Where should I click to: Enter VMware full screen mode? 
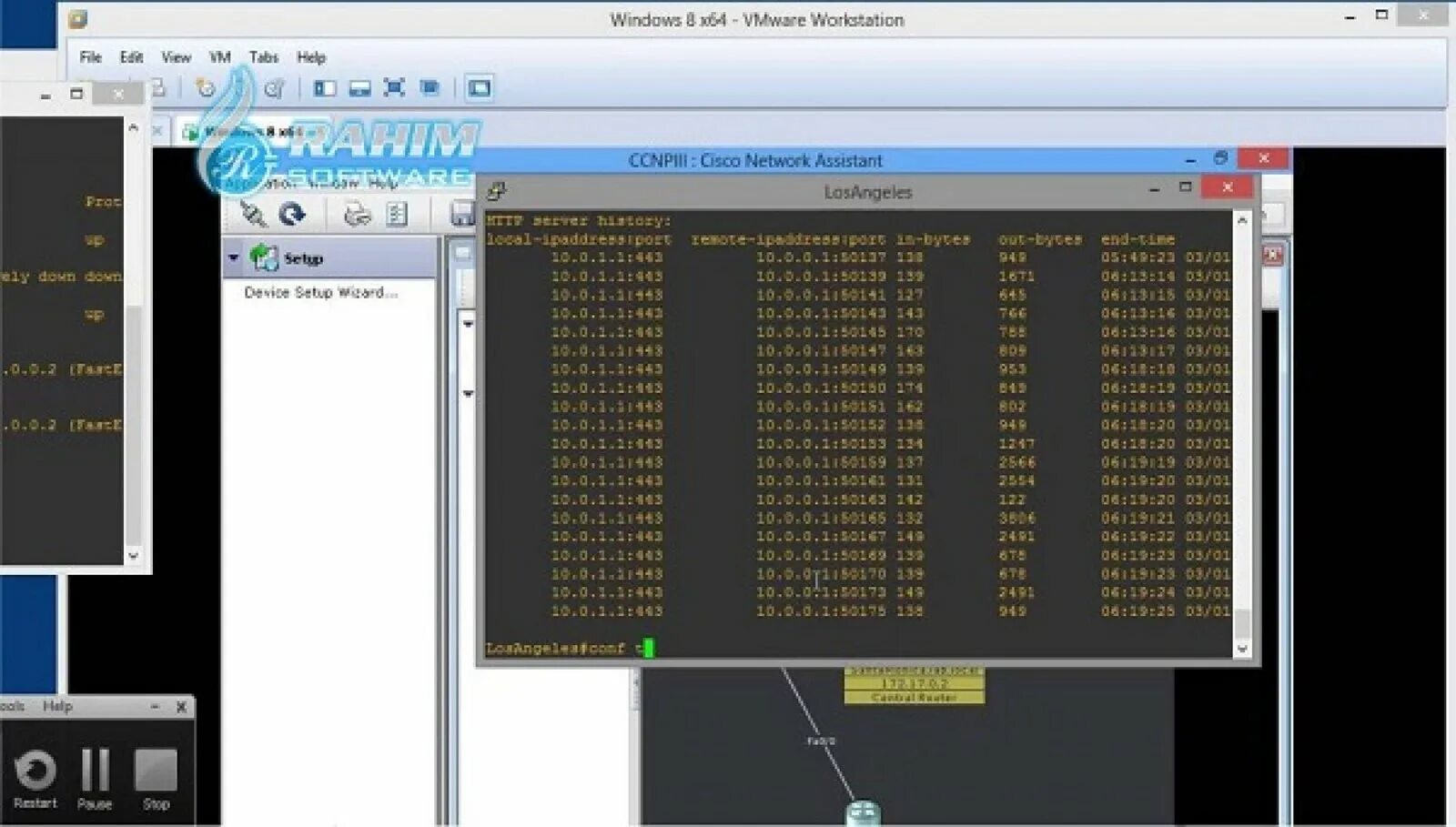(x=394, y=88)
